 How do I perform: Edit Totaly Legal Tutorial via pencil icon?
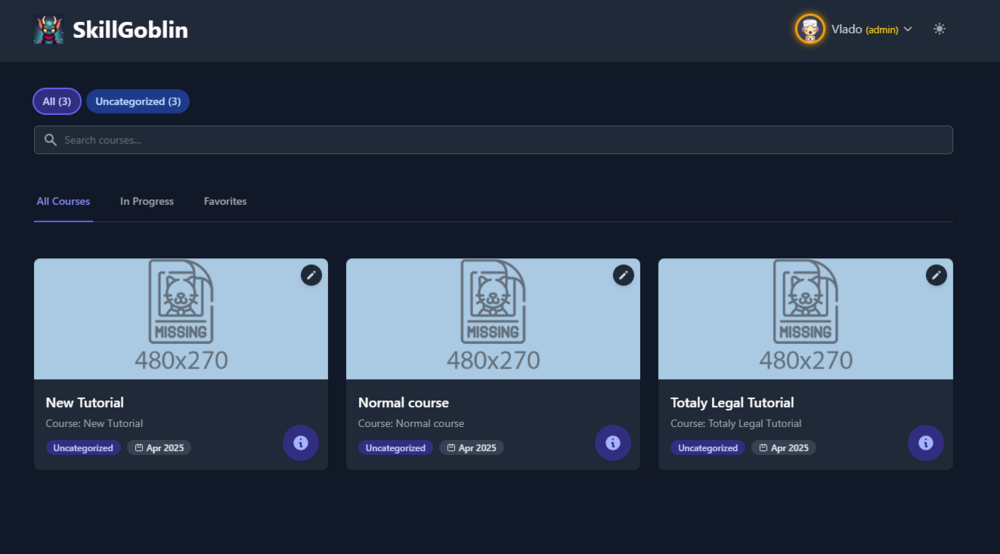click(x=936, y=275)
